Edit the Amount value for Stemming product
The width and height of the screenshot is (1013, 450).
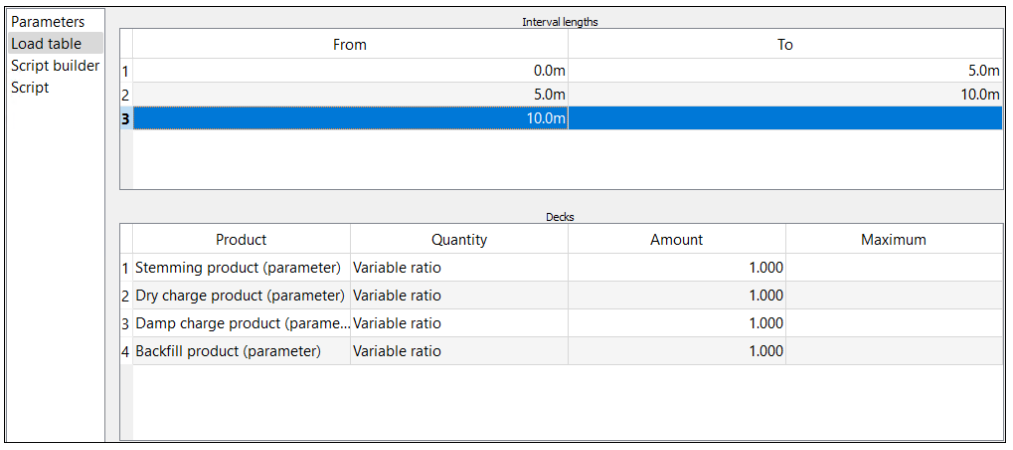click(677, 268)
